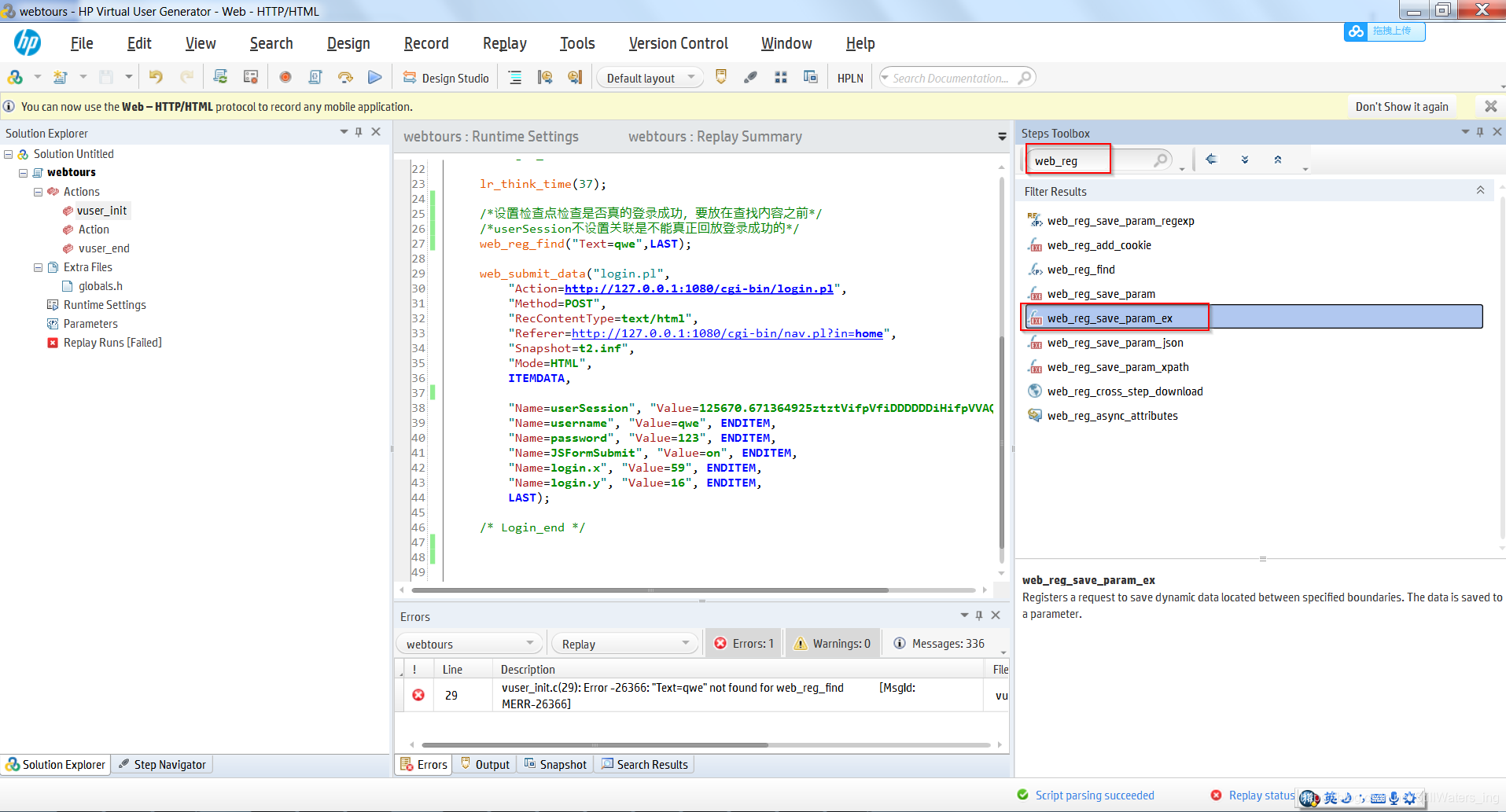The height and width of the screenshot is (812, 1506).
Task: Open the Version Control menu
Action: click(679, 43)
